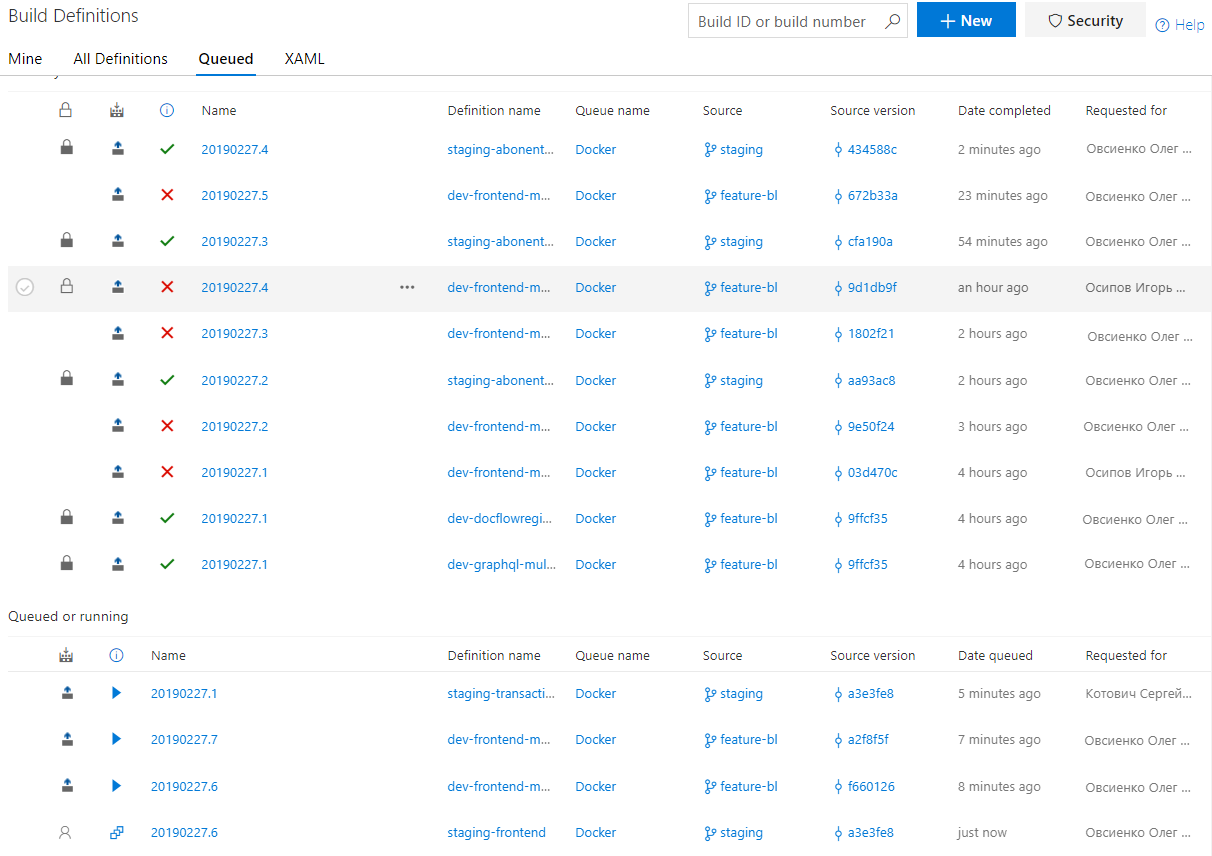Open staging branch in staging-frontend row
The width and height of the screenshot is (1212, 856).
[741, 832]
